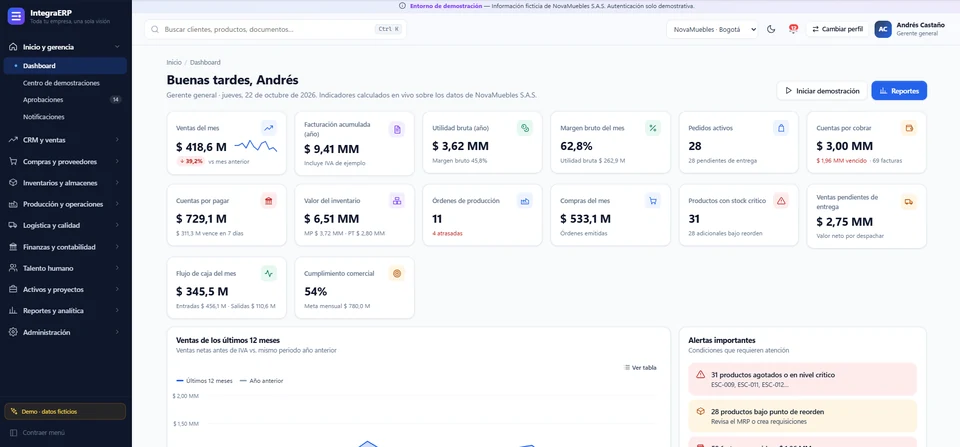
Task: Click the Demo · datos ficticios badge
Action: click(65, 411)
